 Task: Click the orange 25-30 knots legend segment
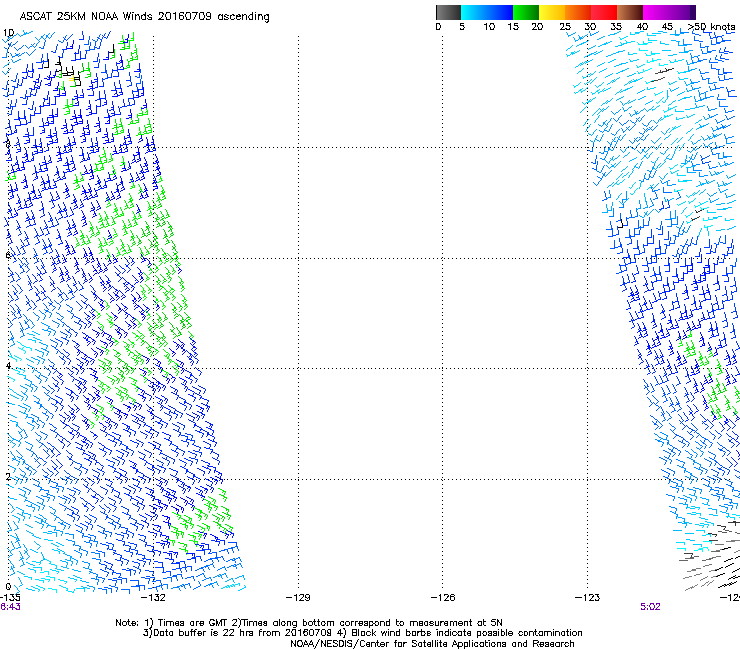click(578, 12)
